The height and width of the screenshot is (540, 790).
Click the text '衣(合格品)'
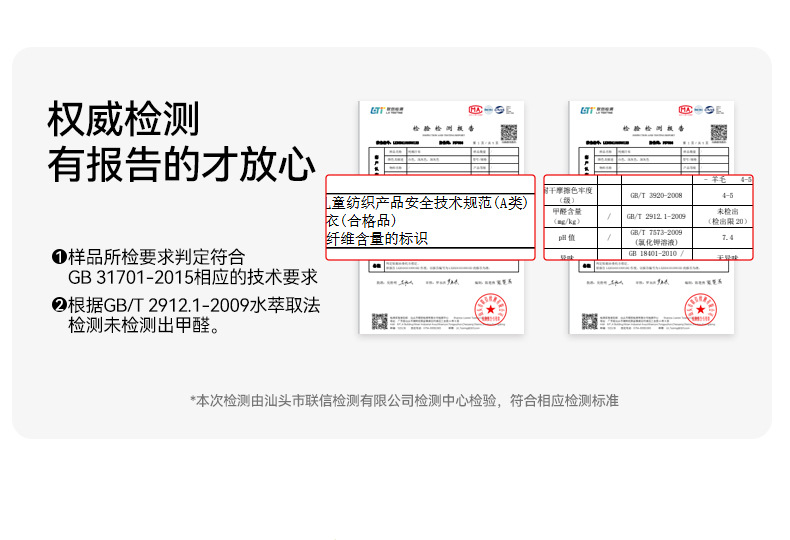361,221
